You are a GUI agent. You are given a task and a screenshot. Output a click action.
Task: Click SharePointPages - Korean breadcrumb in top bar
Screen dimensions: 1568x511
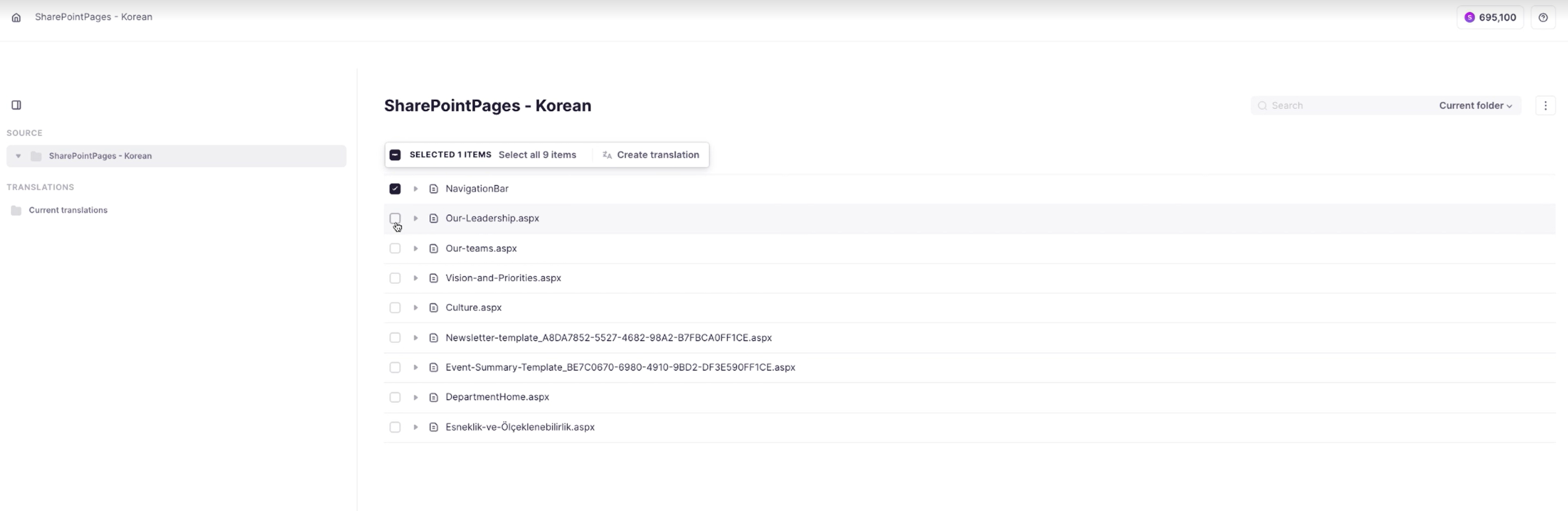pyautogui.click(x=94, y=17)
